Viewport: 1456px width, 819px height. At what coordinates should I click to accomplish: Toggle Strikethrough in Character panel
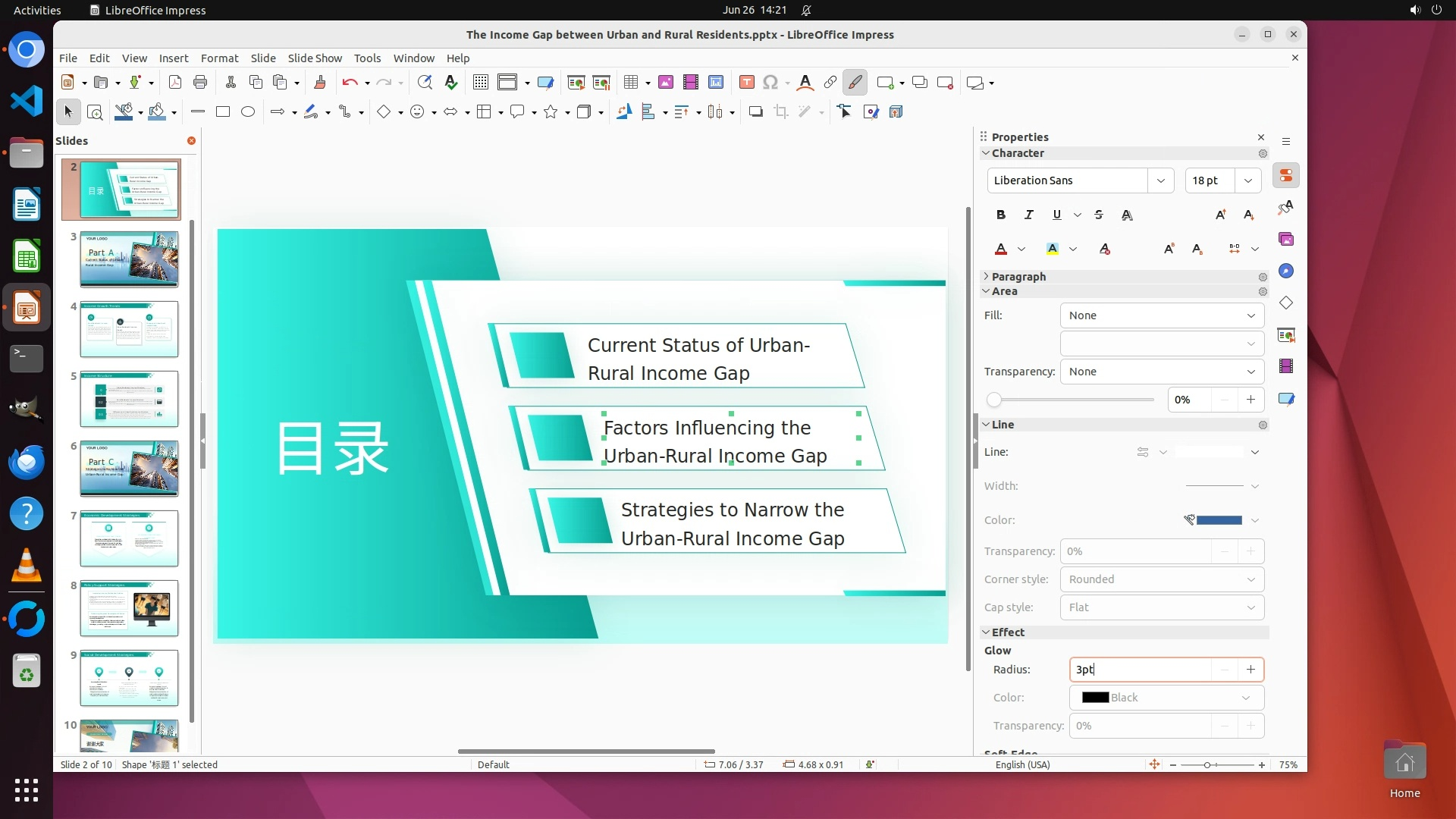1099,215
